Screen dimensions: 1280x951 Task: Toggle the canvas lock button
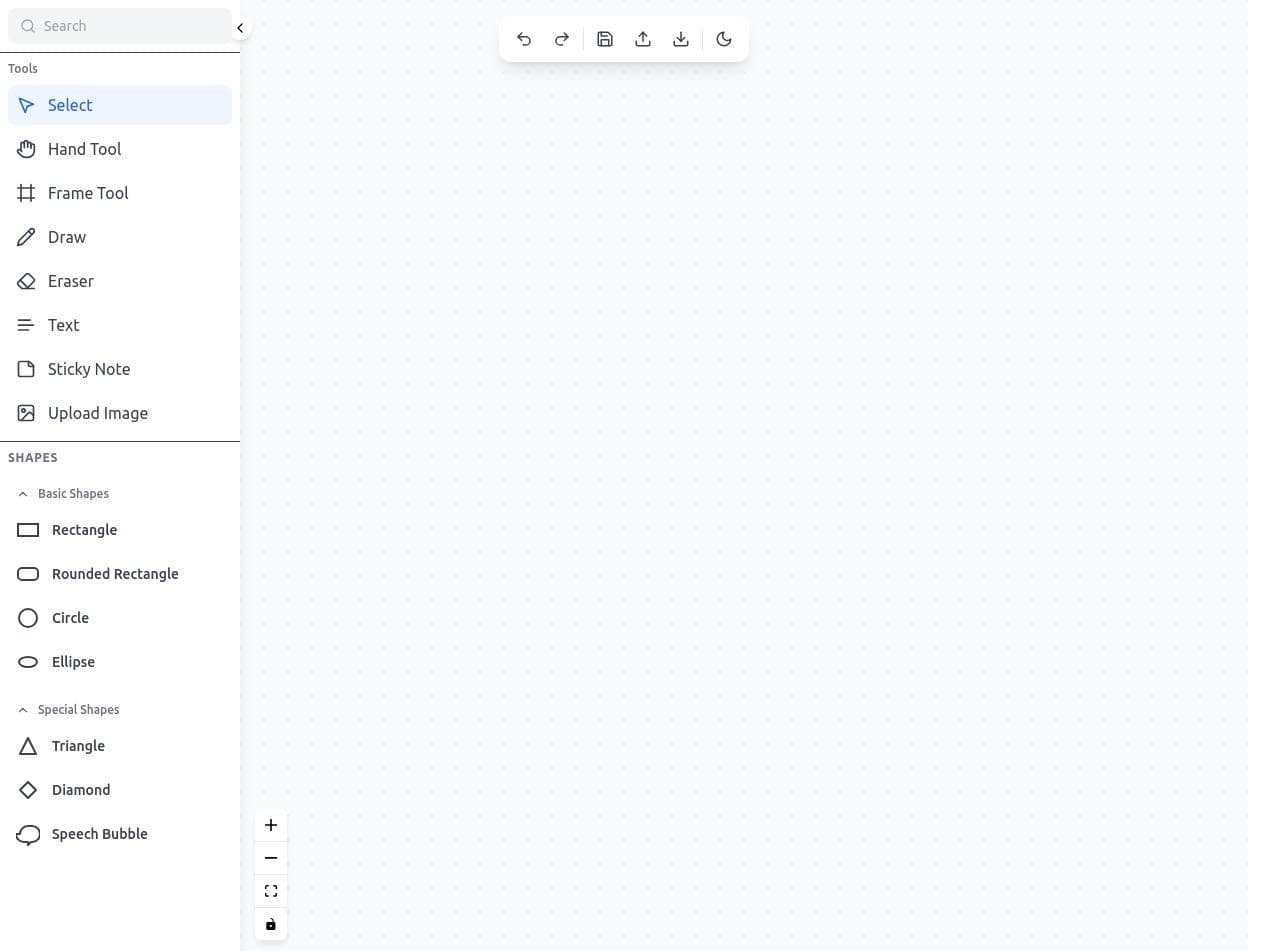tap(271, 924)
